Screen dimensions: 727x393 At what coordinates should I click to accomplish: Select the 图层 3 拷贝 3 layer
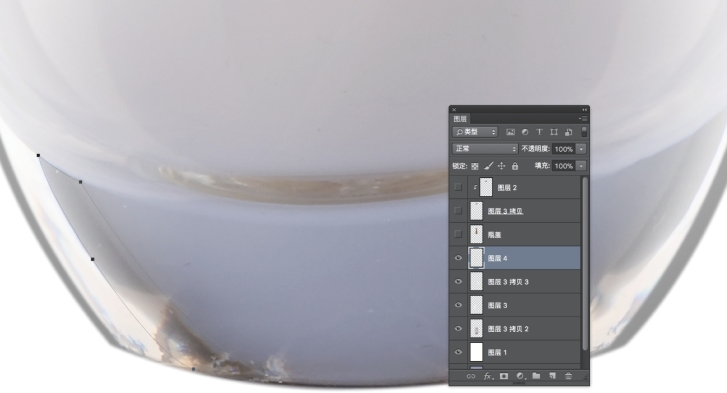pyautogui.click(x=515, y=281)
